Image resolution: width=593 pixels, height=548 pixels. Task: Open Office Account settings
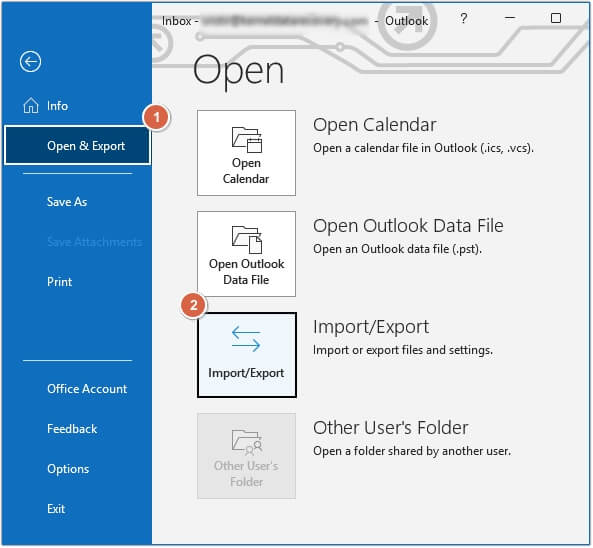[87, 389]
